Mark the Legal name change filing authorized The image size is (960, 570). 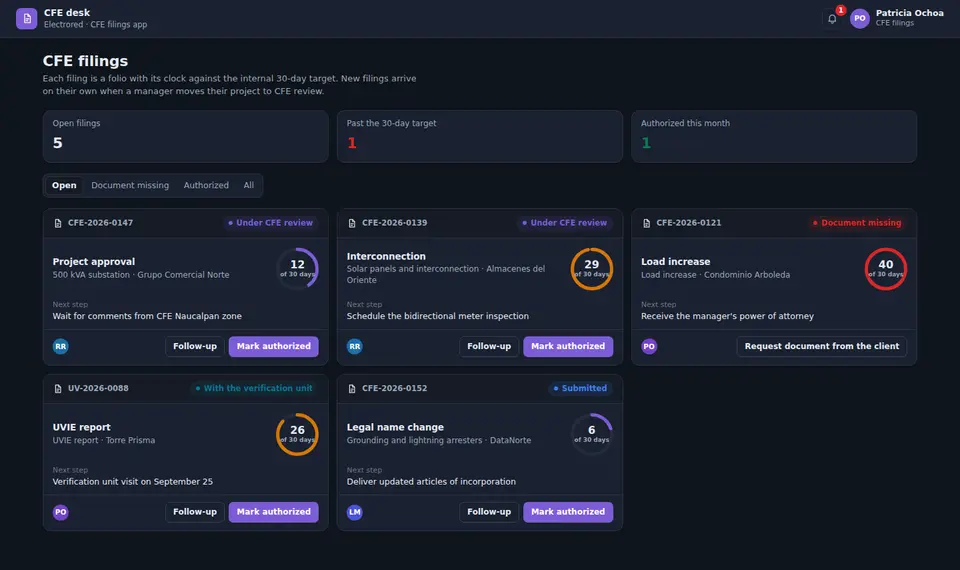[568, 512]
